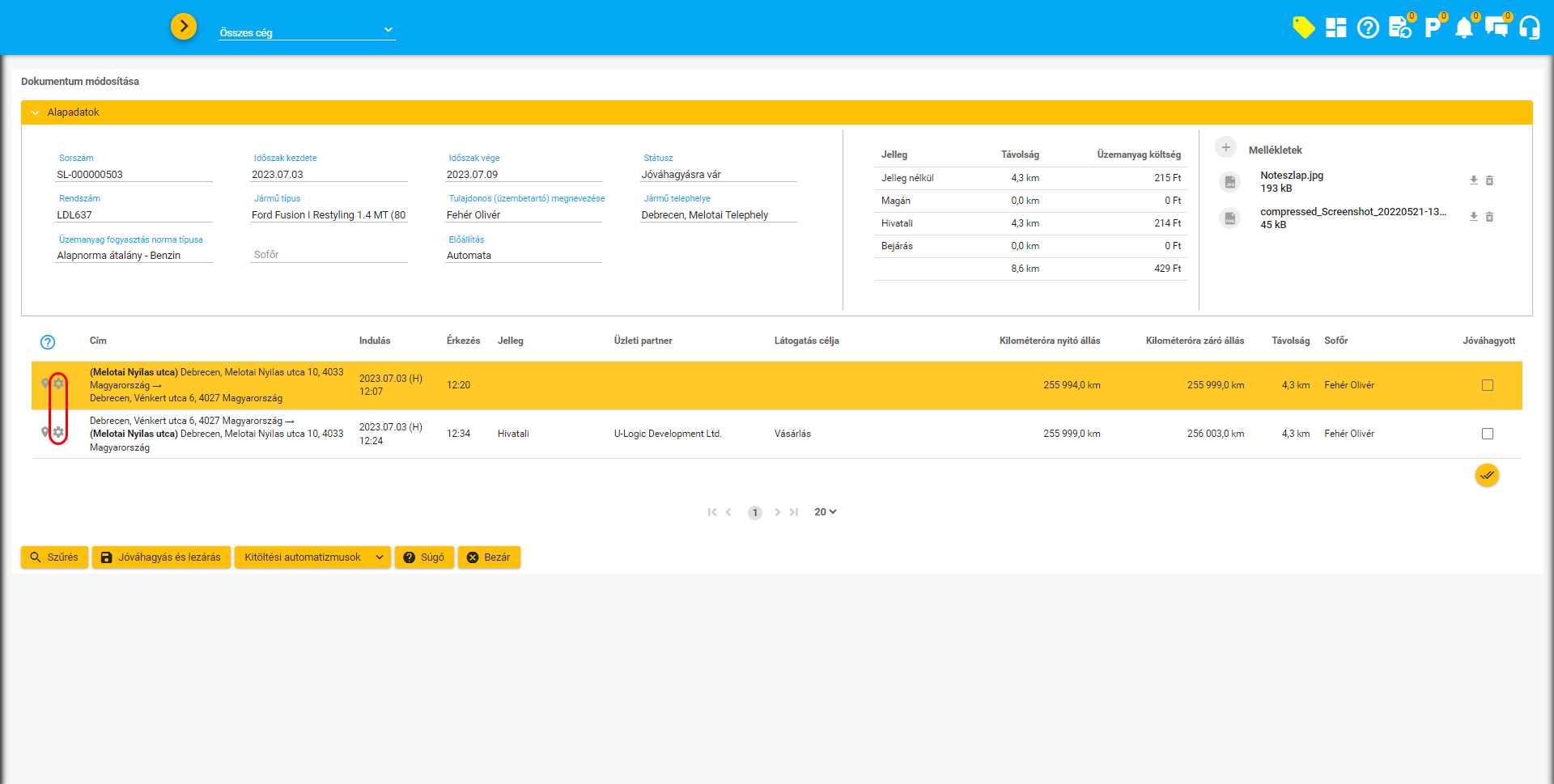Click the Bezár button
The height and width of the screenshot is (784, 1554).
click(x=489, y=557)
